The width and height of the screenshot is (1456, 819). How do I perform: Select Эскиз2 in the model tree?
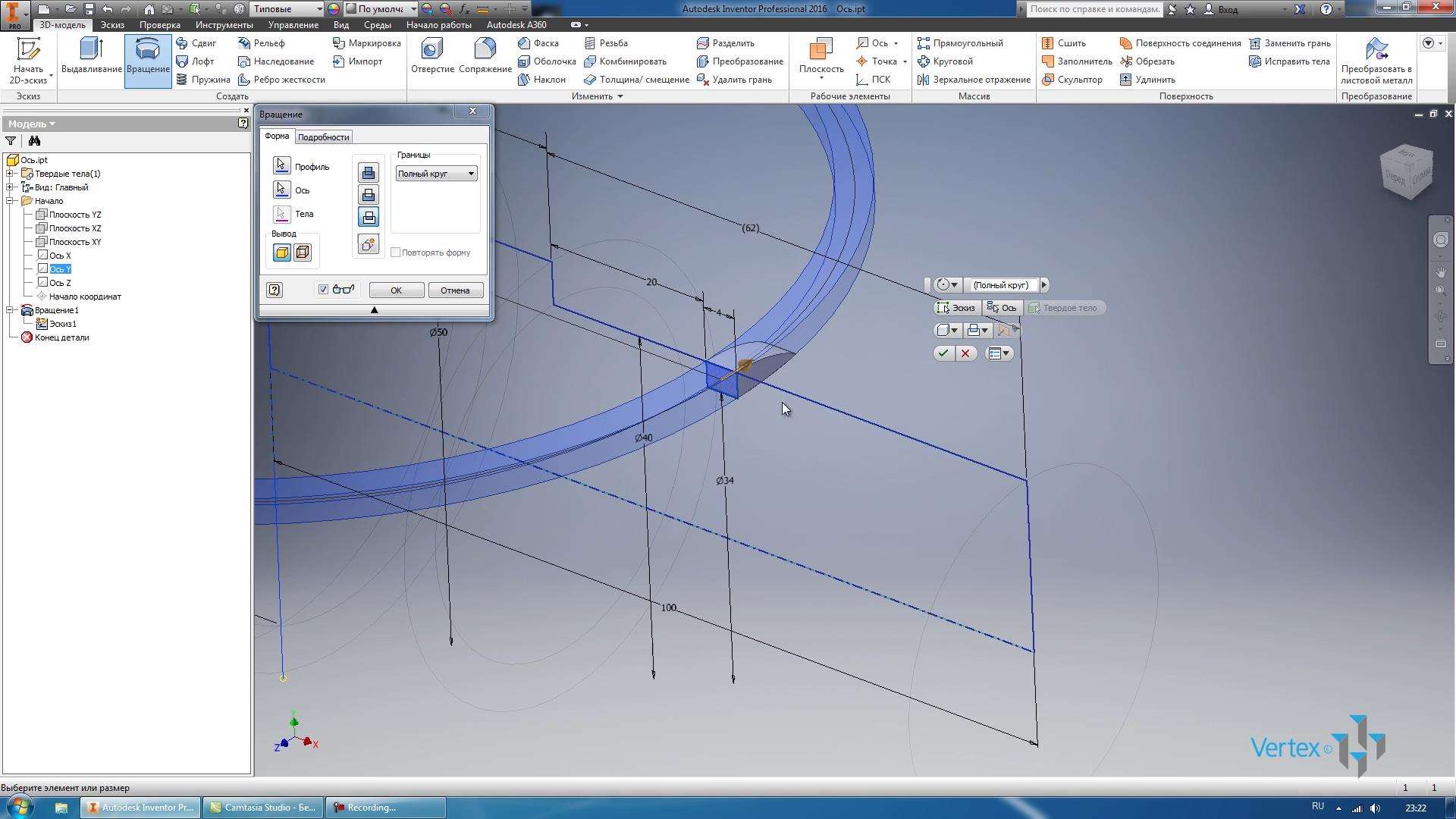[63, 323]
